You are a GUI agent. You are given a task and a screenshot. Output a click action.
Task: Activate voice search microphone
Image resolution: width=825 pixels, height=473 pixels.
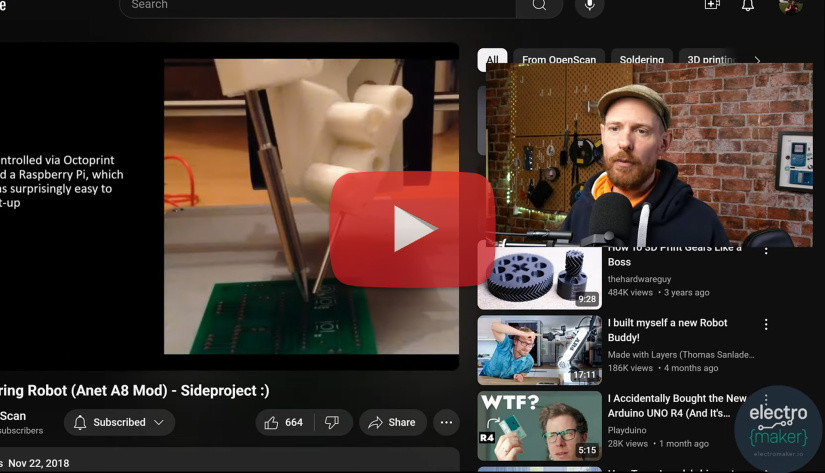[x=589, y=6]
